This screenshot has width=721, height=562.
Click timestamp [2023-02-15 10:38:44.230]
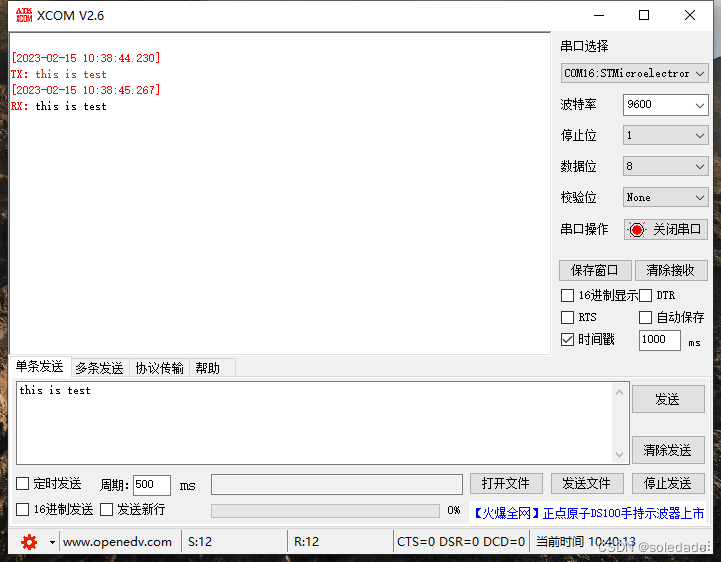pyautogui.click(x=86, y=58)
